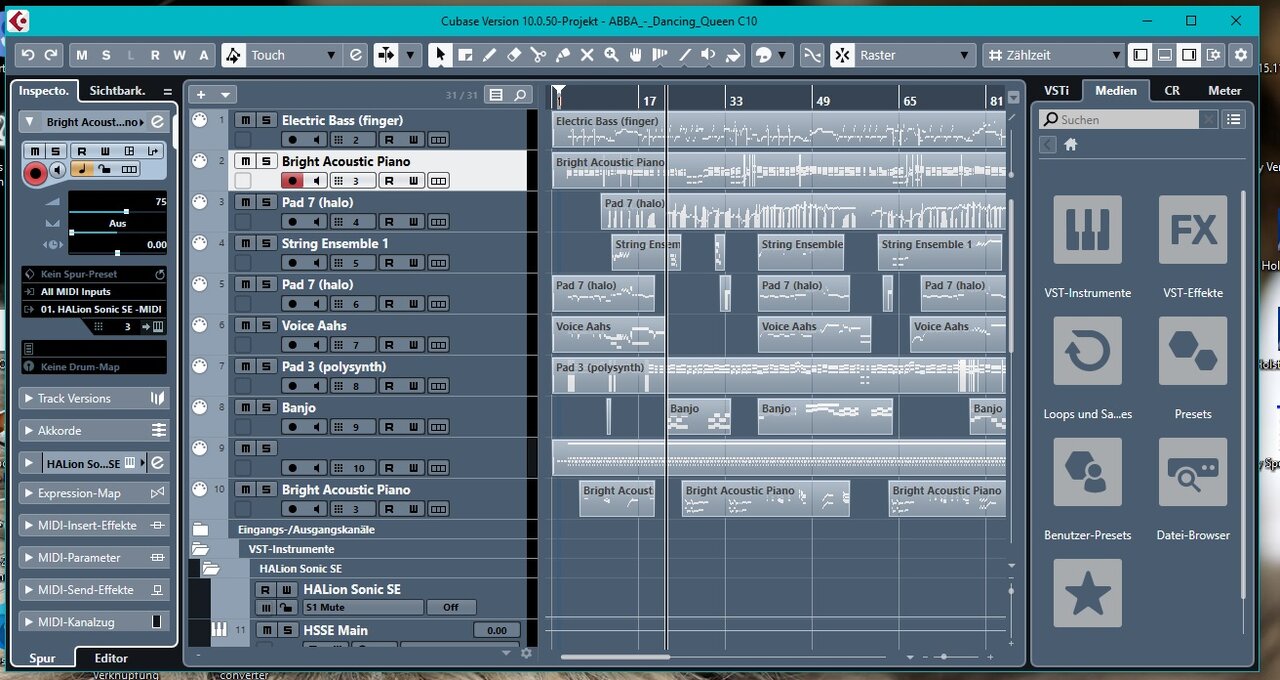Switch to the VSTi tab
The height and width of the screenshot is (680, 1280).
click(1056, 90)
